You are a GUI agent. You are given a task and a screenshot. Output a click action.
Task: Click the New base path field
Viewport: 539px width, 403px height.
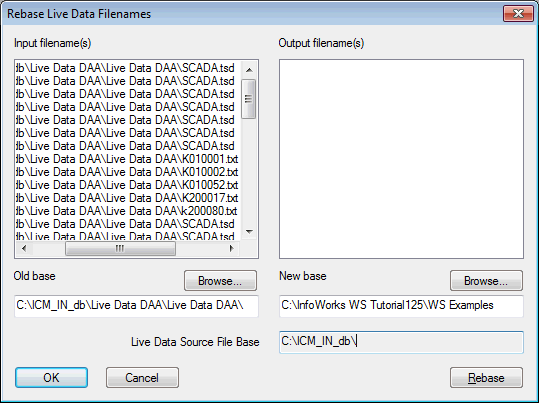point(401,306)
